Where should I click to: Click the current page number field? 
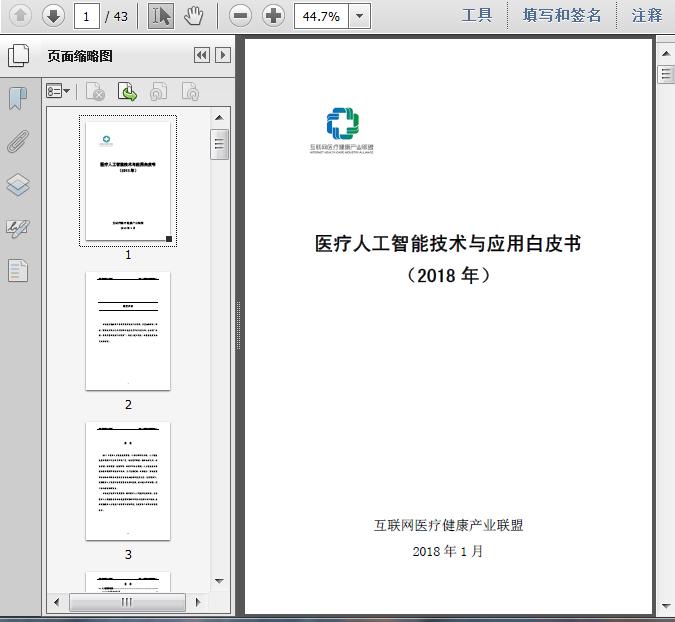87,16
